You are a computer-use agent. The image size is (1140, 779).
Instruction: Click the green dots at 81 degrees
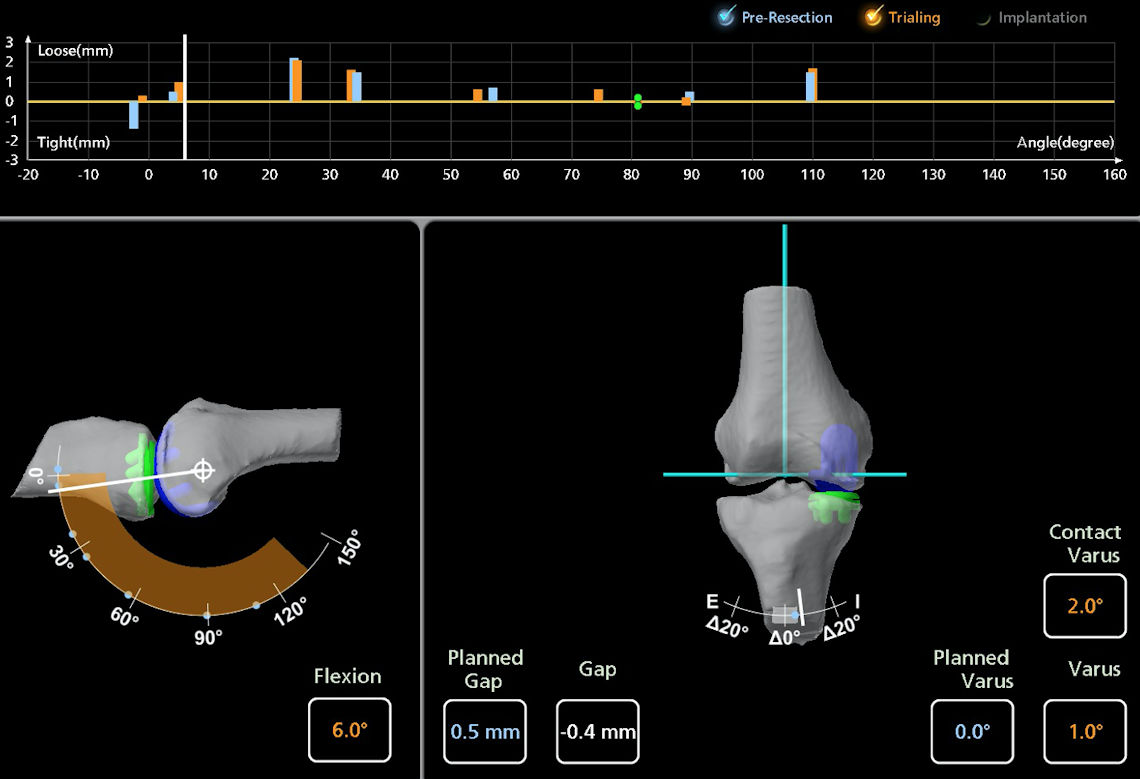[638, 101]
